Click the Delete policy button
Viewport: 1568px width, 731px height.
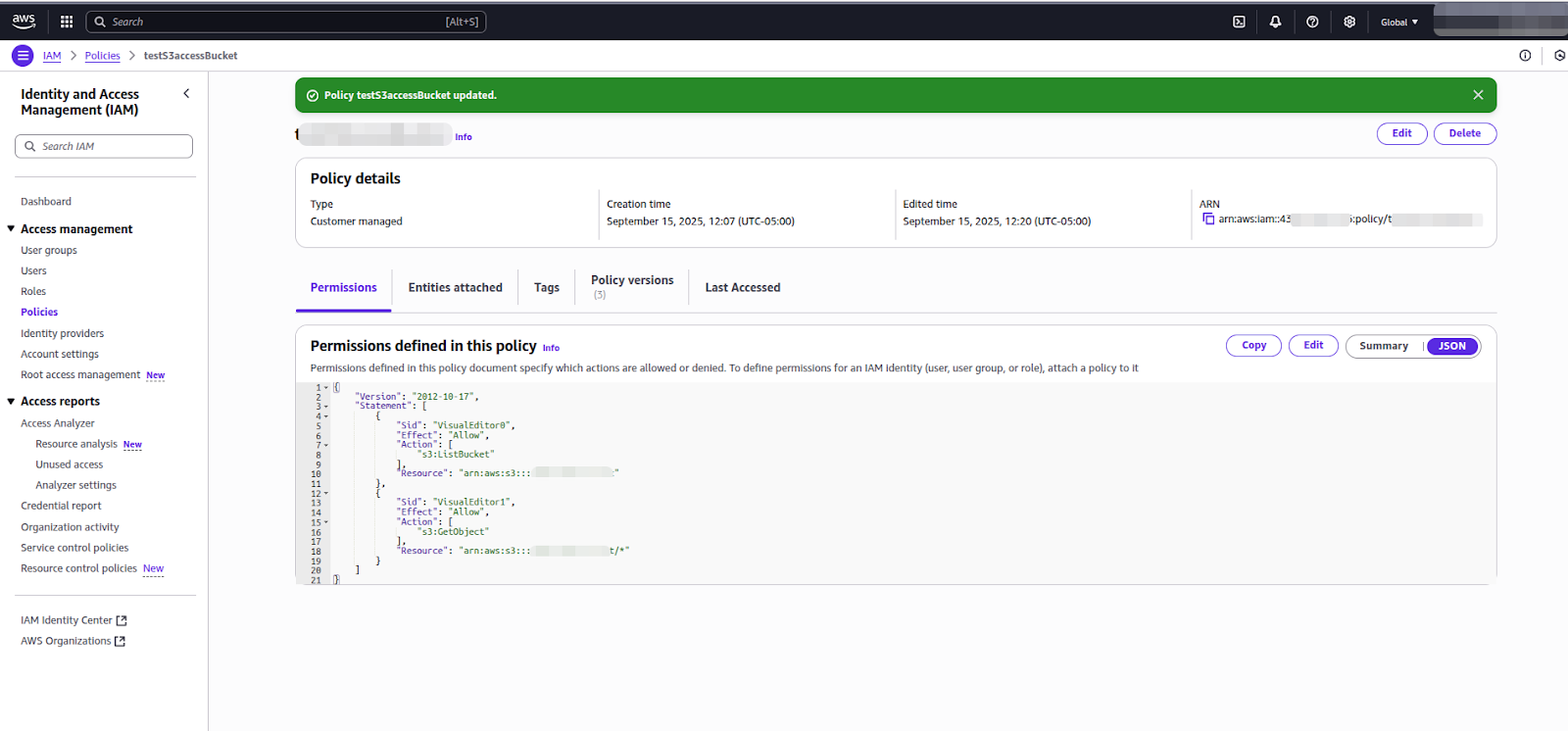(x=1464, y=133)
